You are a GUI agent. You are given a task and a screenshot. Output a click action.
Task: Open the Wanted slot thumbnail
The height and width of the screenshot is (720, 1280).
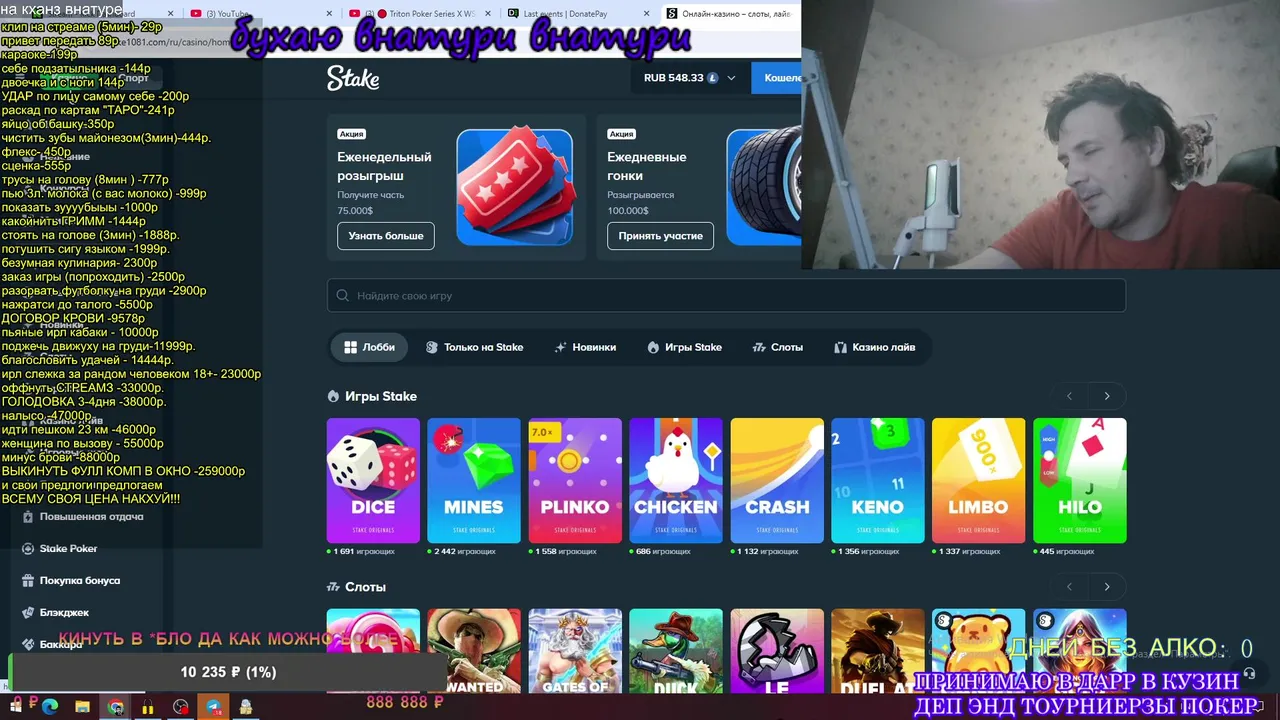pos(474,651)
